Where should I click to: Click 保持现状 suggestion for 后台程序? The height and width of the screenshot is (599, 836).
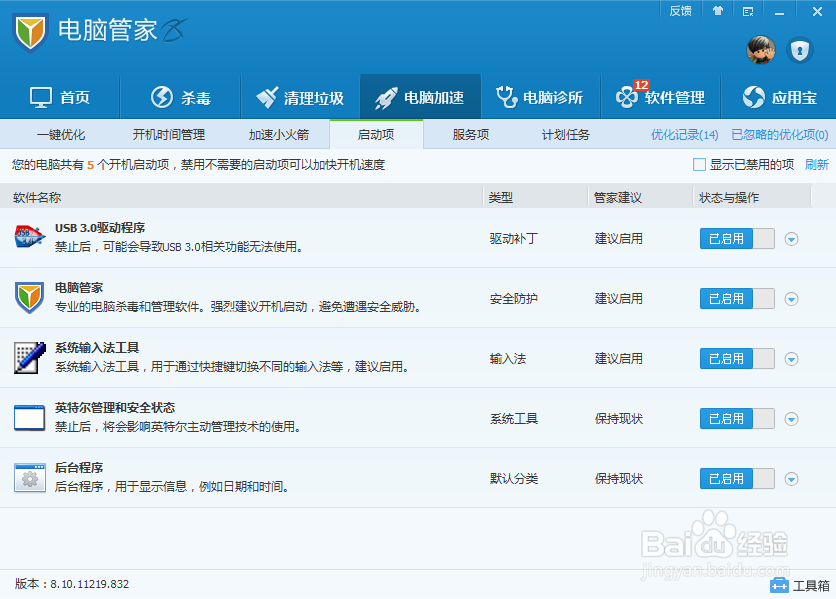(618, 478)
